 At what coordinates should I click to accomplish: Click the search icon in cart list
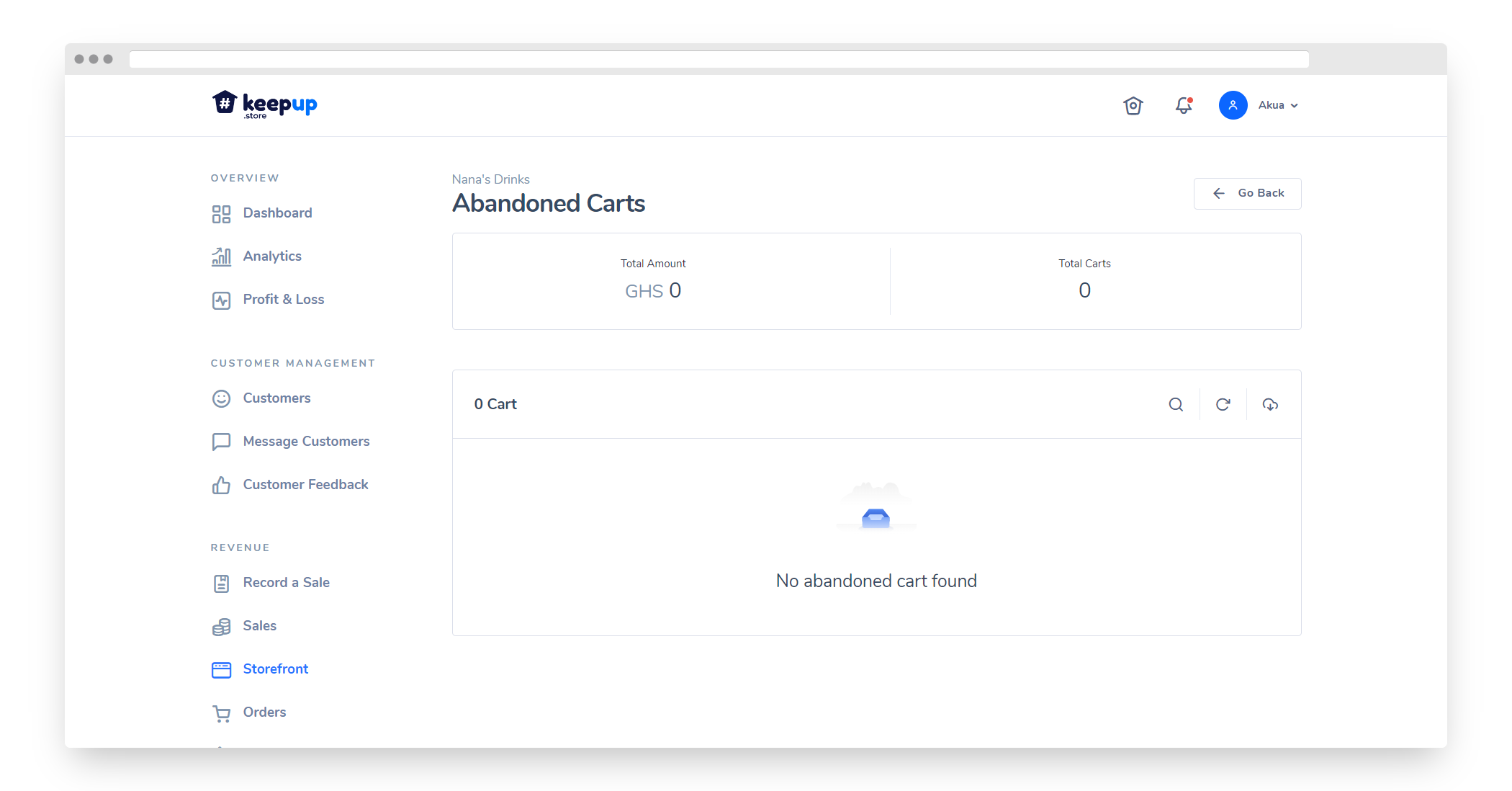(1176, 405)
